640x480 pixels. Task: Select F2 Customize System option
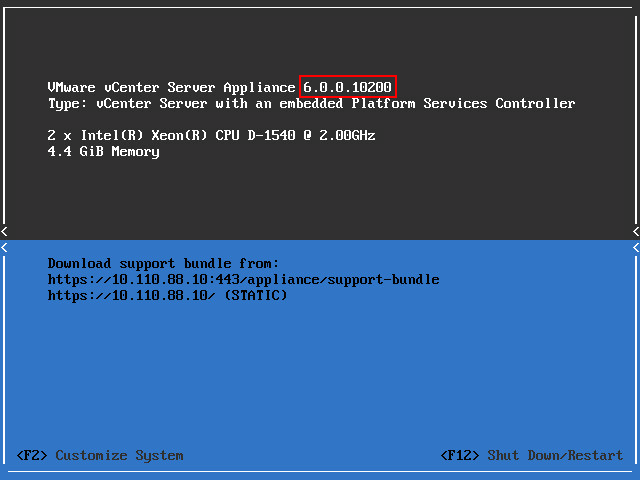click(100, 455)
